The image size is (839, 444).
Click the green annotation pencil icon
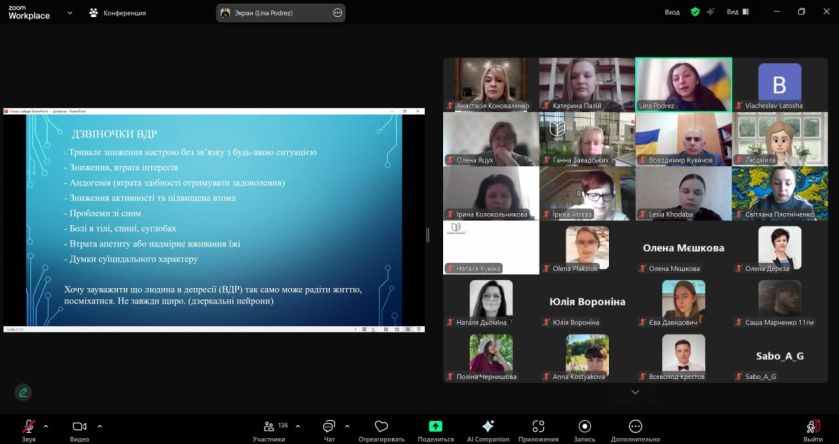pos(23,392)
